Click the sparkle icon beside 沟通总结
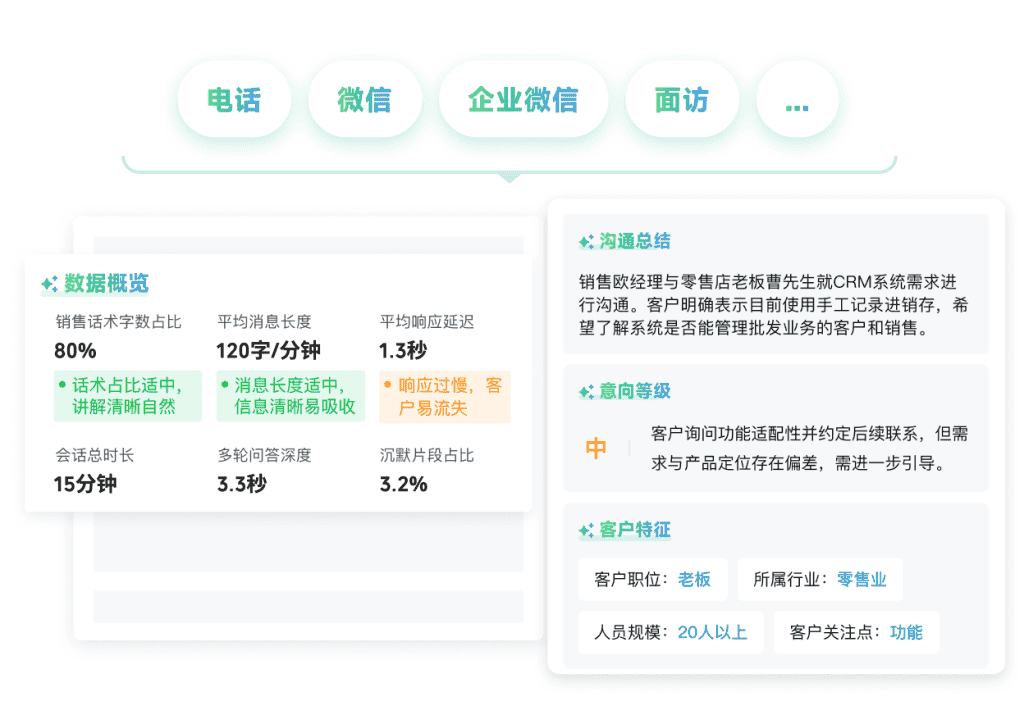This screenshot has width=1024, height=715. click(586, 242)
